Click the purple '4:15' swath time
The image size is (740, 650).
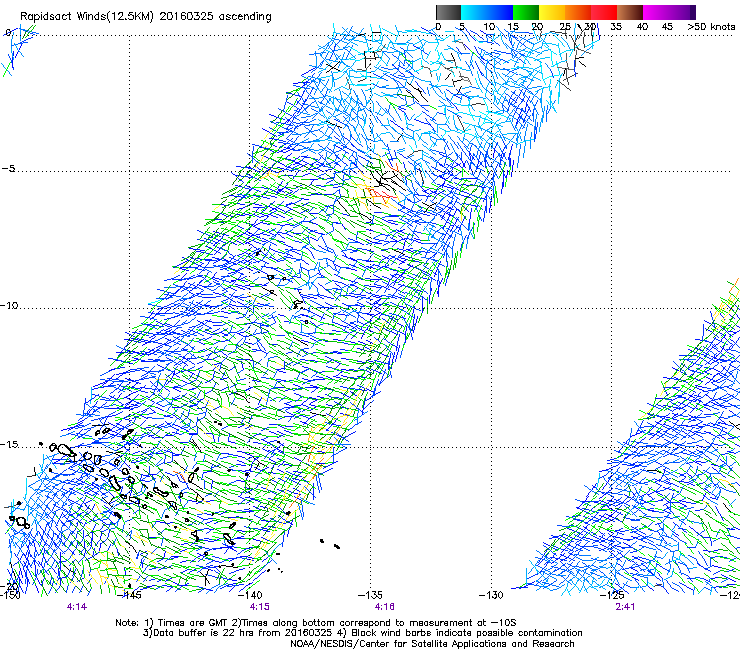pyautogui.click(x=260, y=607)
